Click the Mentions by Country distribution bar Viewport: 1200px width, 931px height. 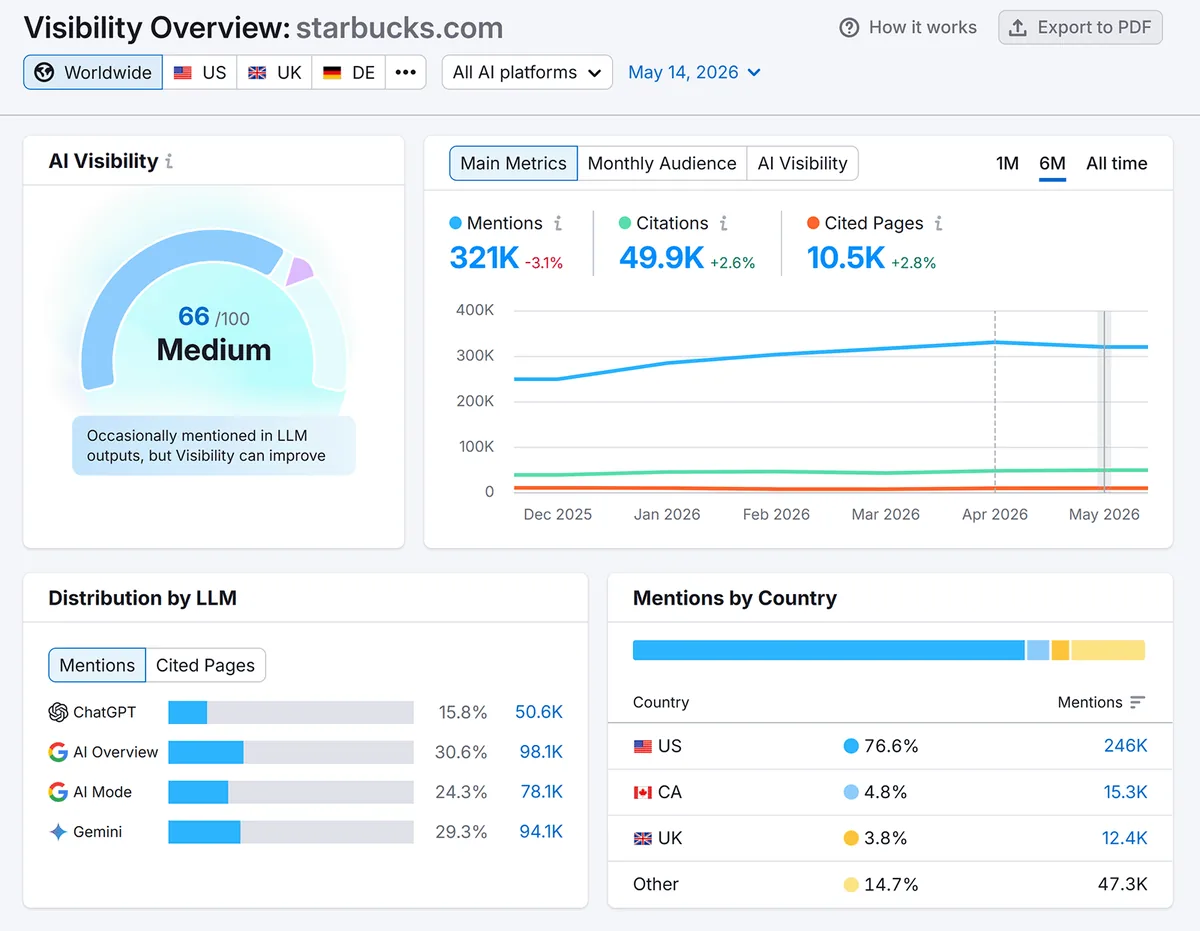pos(889,650)
